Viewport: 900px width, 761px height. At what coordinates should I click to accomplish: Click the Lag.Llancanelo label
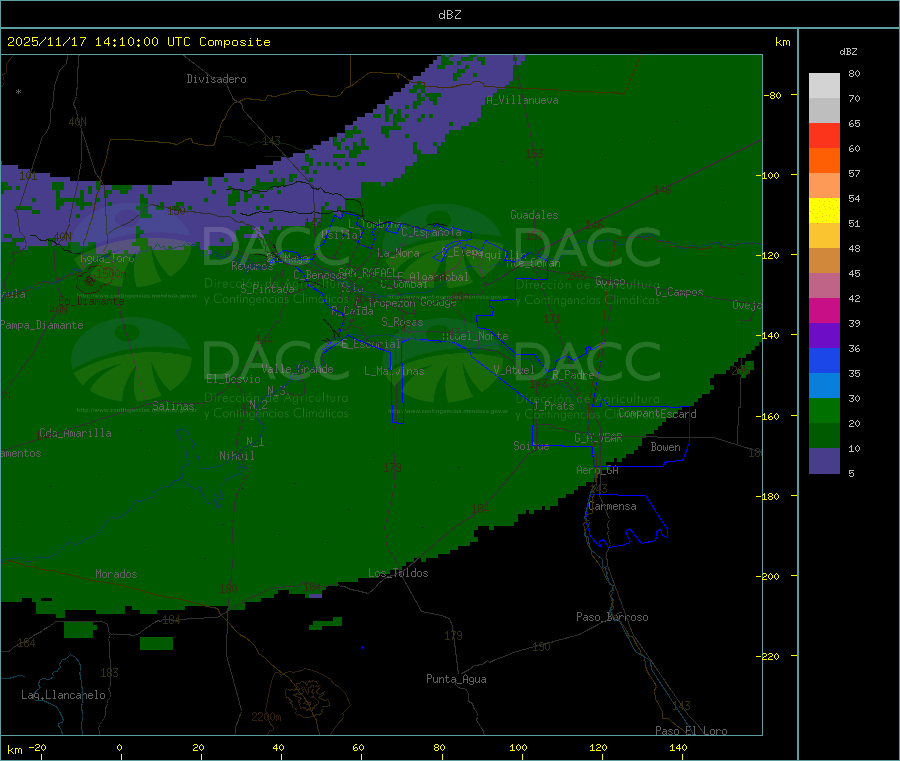[x=64, y=695]
